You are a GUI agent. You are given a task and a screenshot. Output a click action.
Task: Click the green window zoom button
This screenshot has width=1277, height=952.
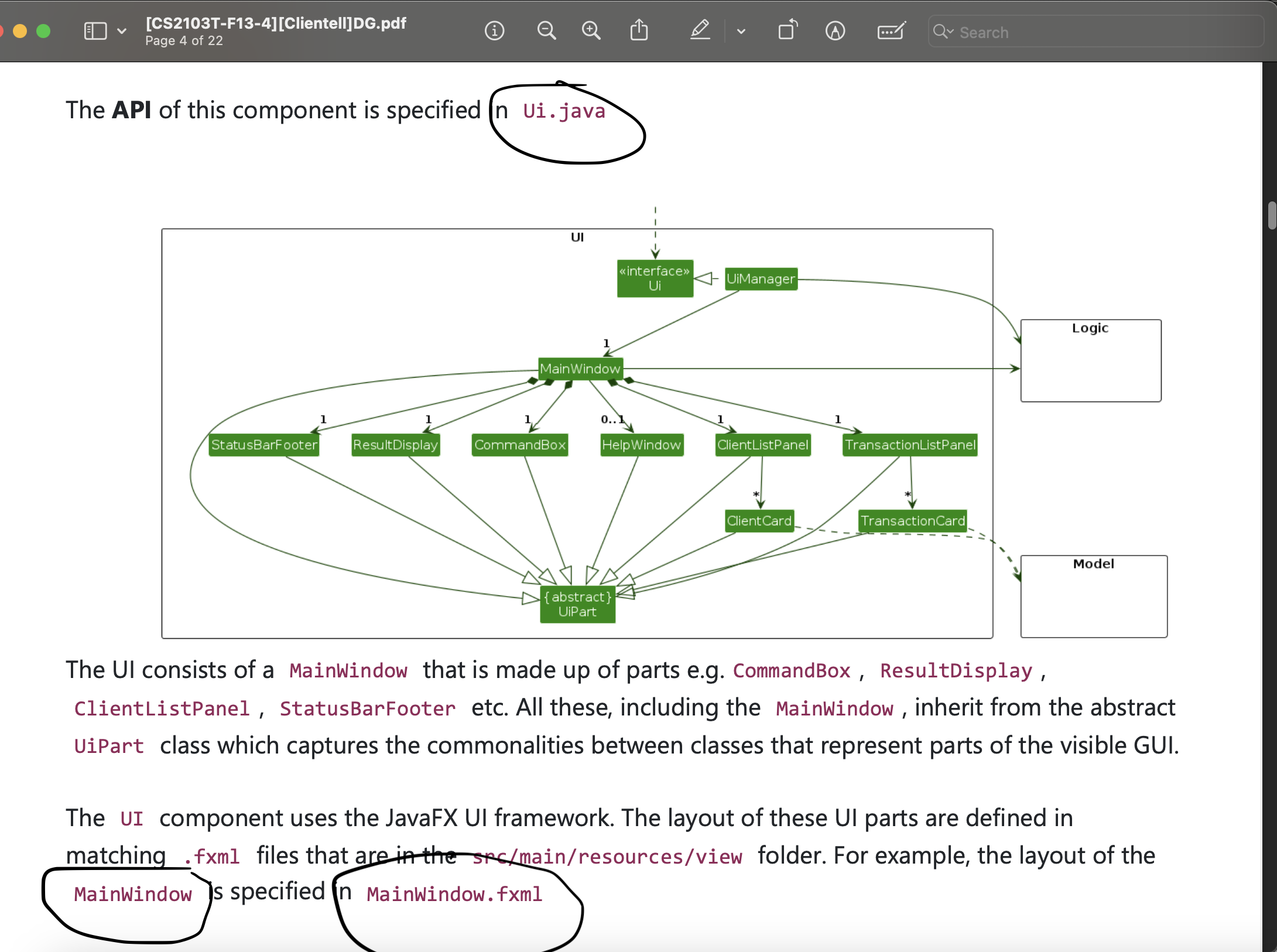pyautogui.click(x=43, y=31)
